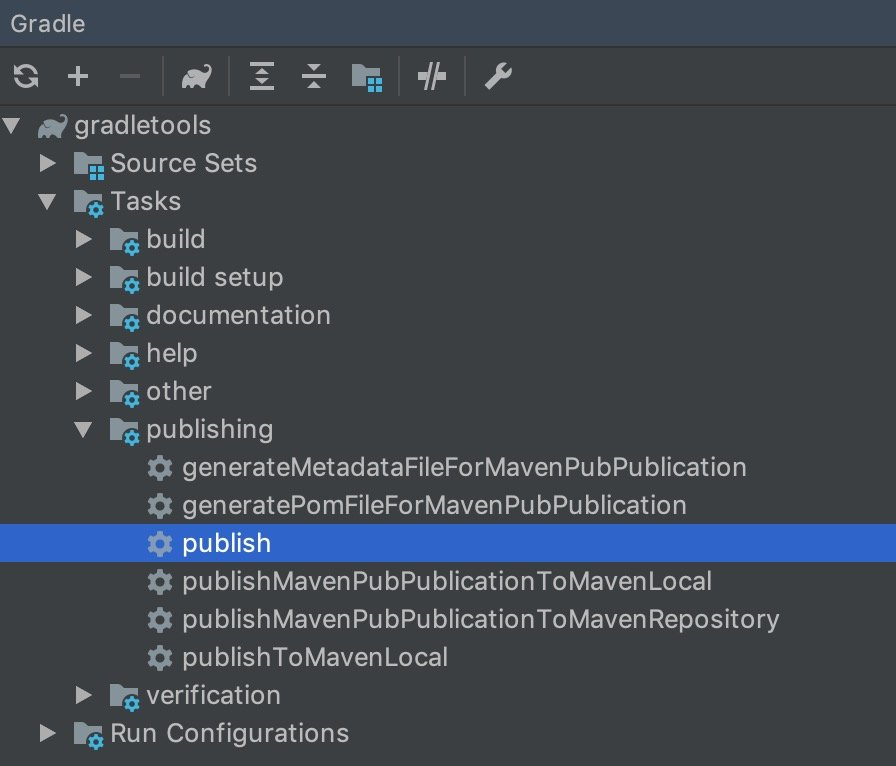
Task: Click the Reload All Gradle Projects icon
Action: pos(26,76)
